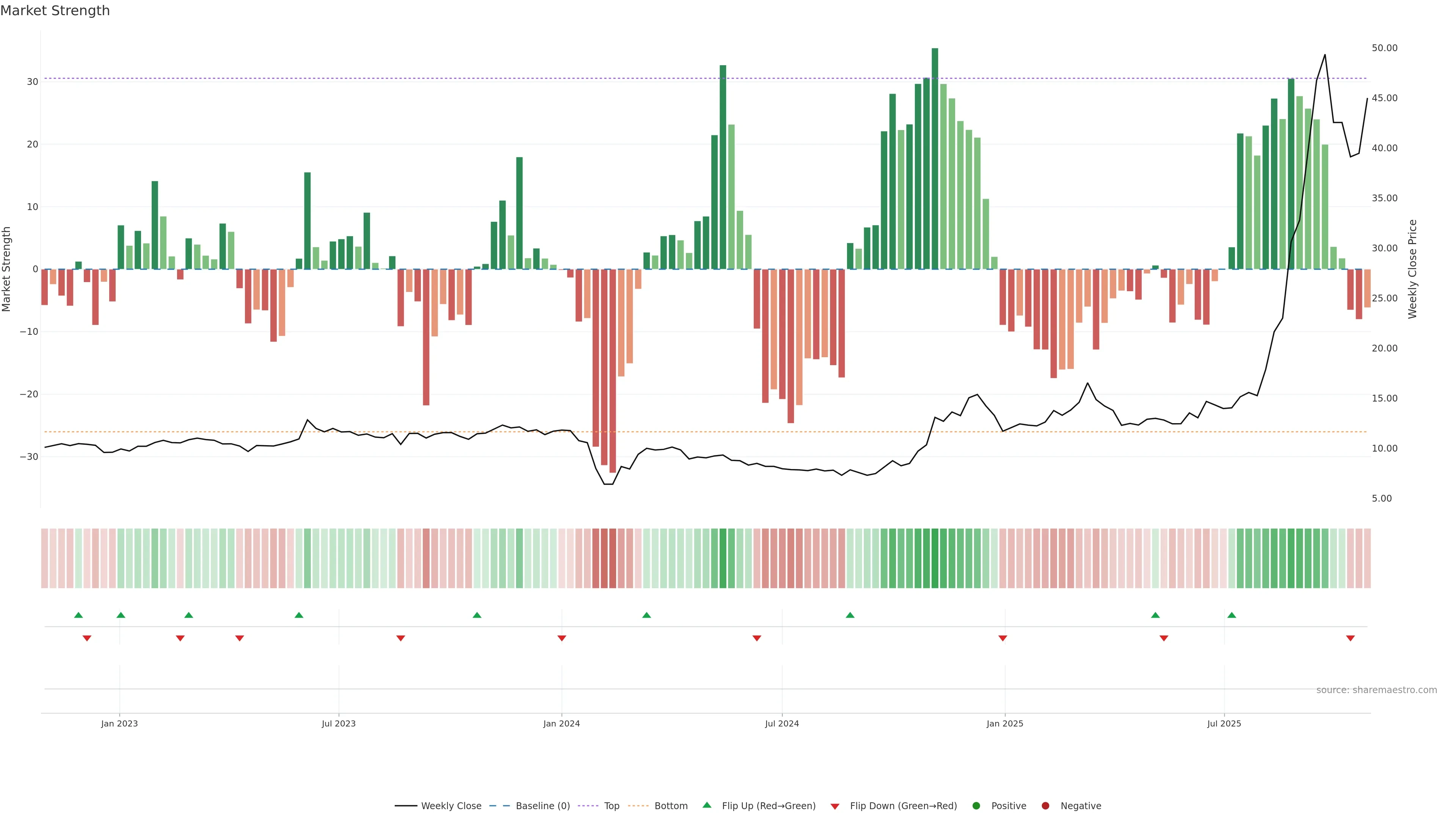Click the Negative red dot legend icon
The height and width of the screenshot is (819, 1456).
tap(1045, 805)
